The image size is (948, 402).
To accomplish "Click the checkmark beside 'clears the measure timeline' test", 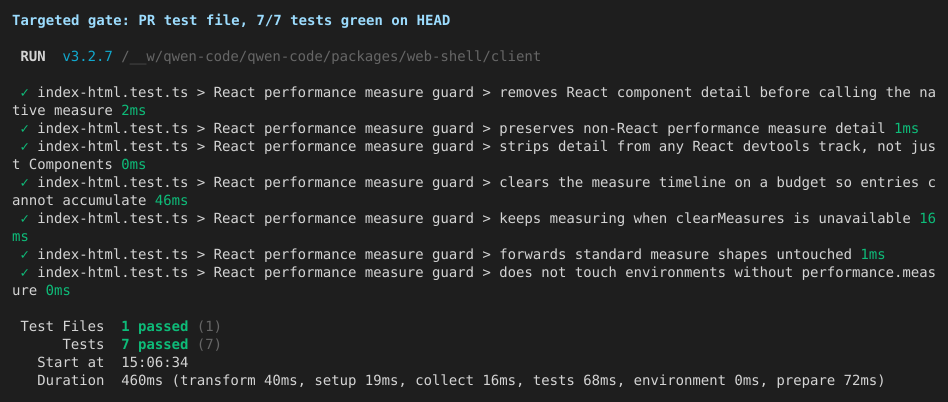I will [x=25, y=183].
